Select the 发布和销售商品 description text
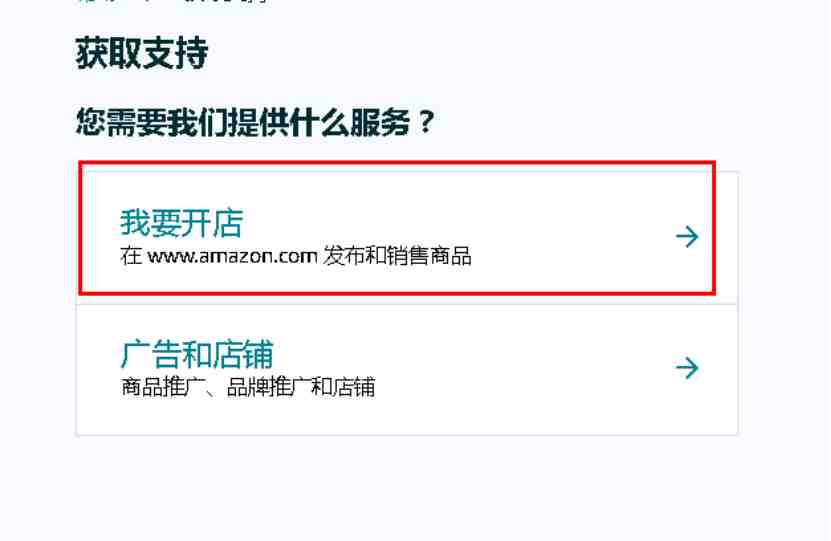 click(397, 256)
